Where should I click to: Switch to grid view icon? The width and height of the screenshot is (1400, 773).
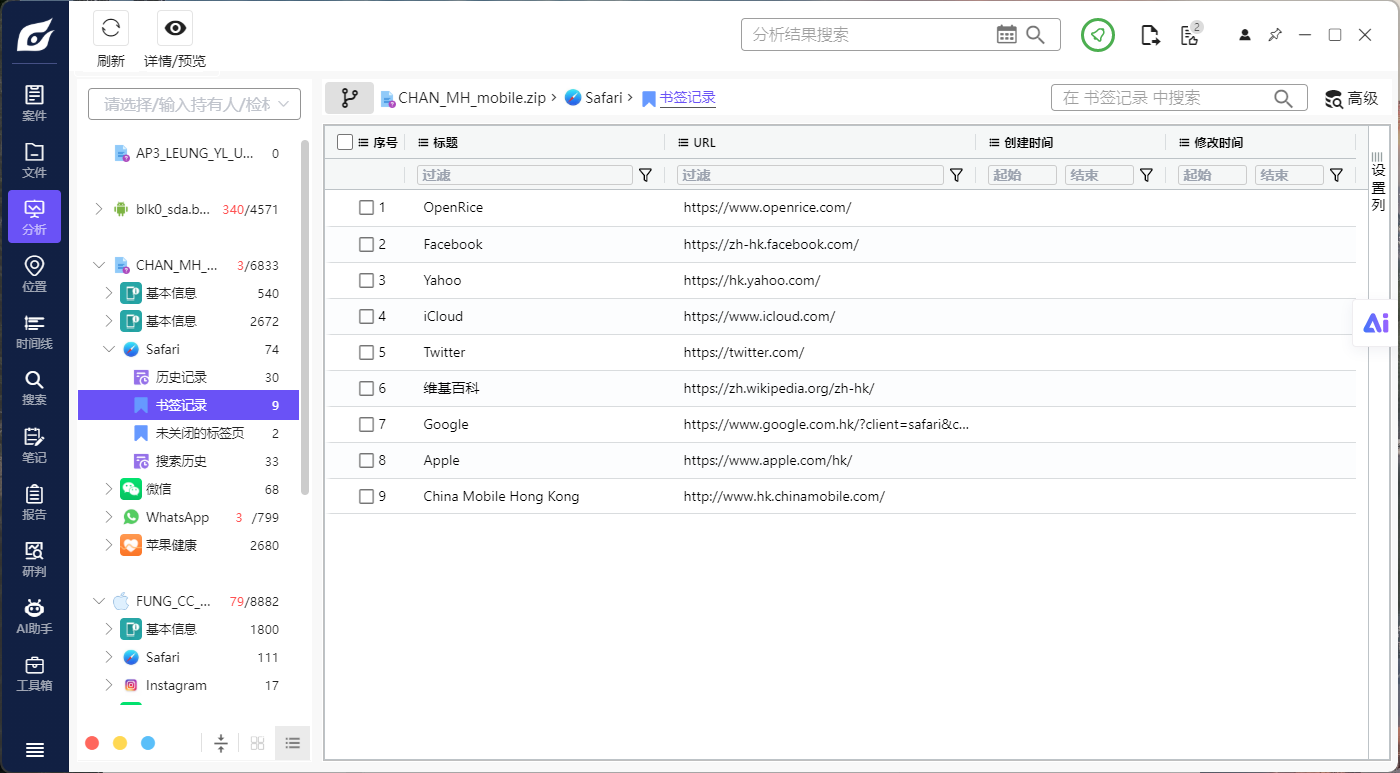pos(257,743)
